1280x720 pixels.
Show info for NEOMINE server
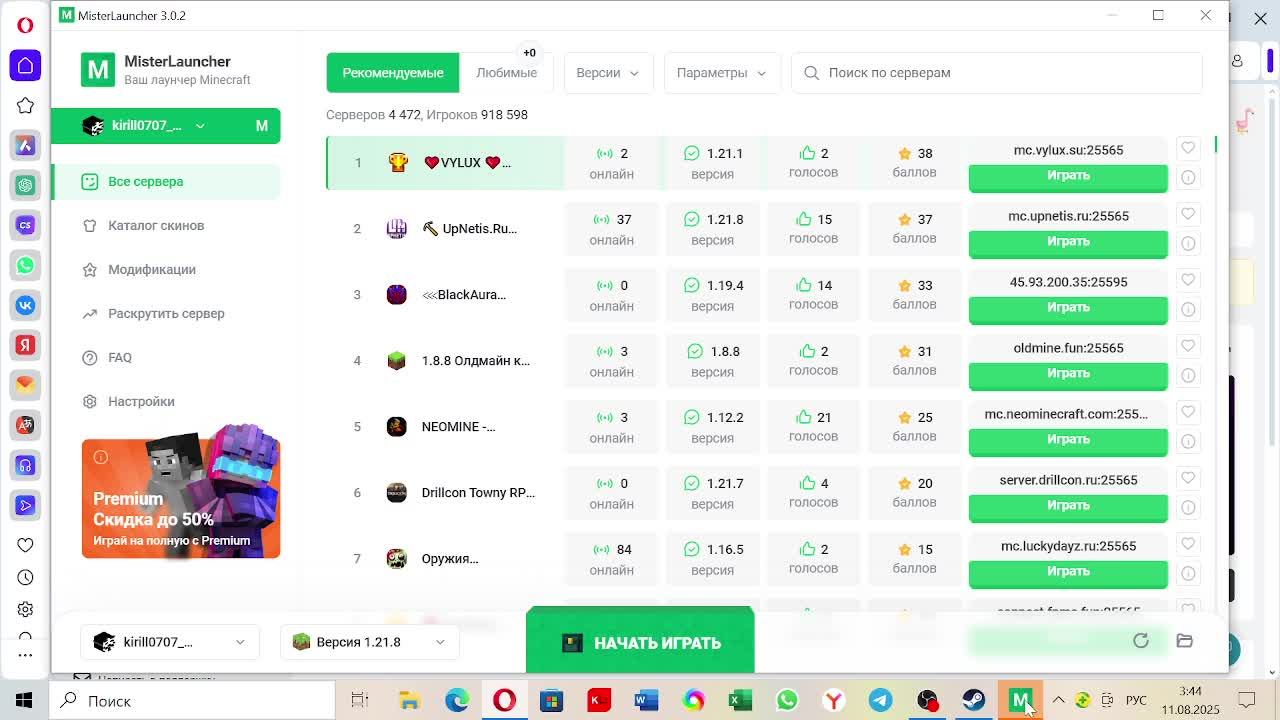1188,441
